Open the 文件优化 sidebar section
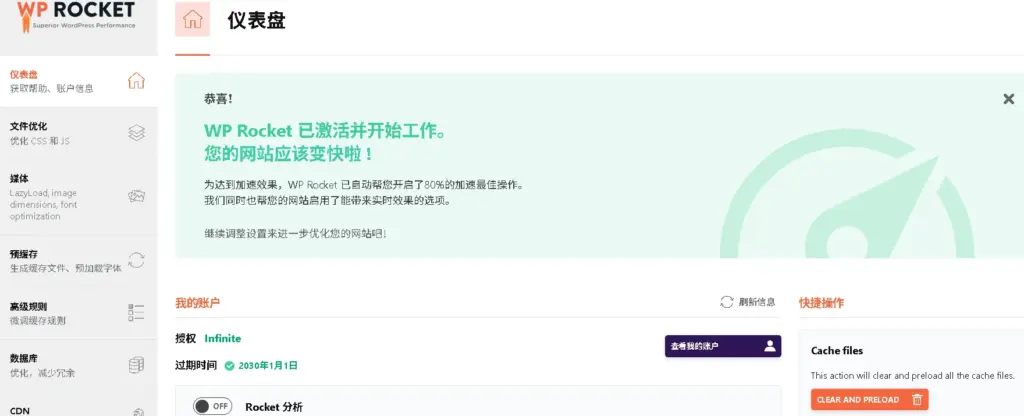Image resolution: width=1024 pixels, height=416 pixels. 78,133
